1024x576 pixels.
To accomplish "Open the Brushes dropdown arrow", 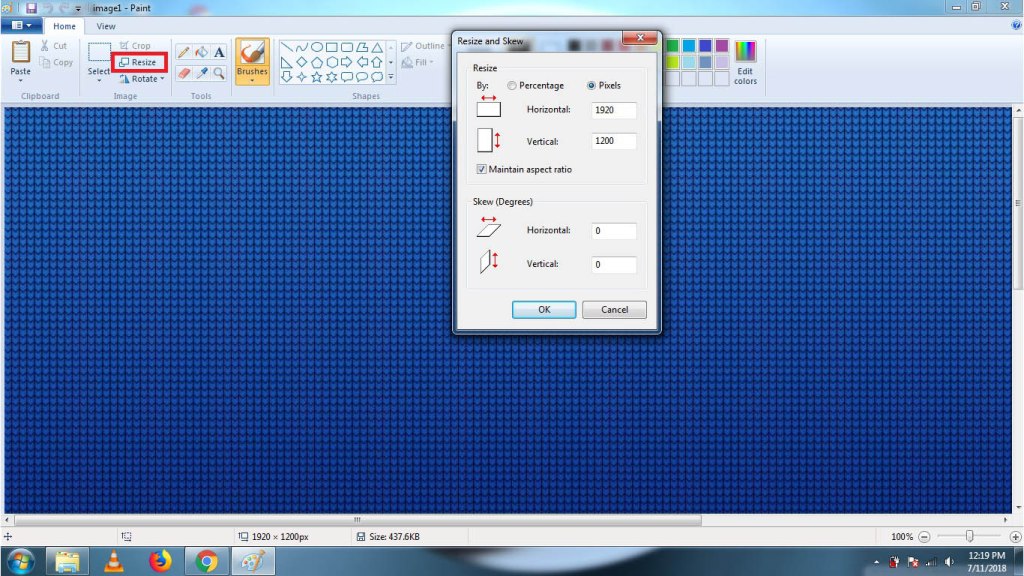I will pyautogui.click(x=252, y=81).
